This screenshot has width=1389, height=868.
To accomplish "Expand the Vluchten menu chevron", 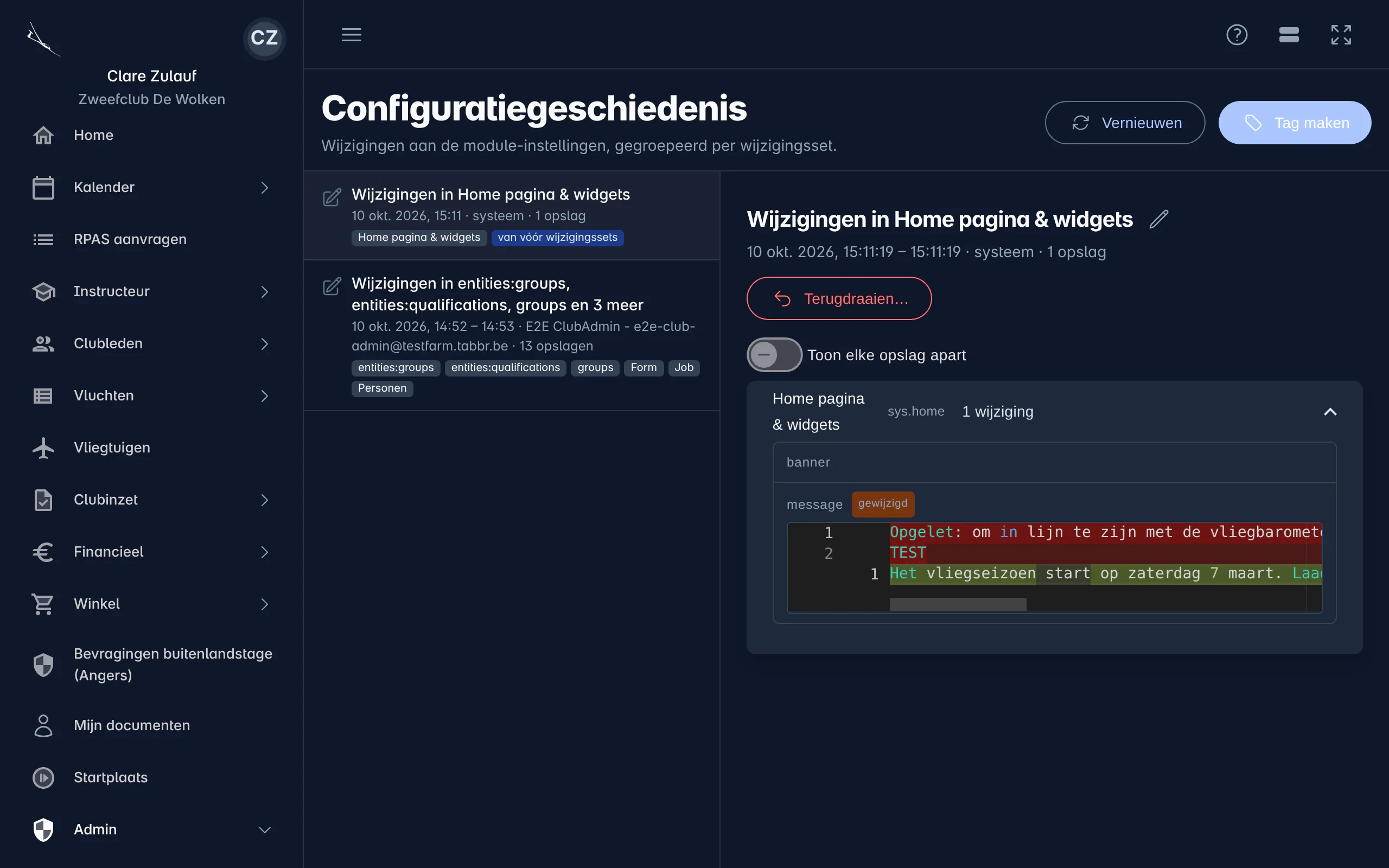I will click(x=264, y=396).
